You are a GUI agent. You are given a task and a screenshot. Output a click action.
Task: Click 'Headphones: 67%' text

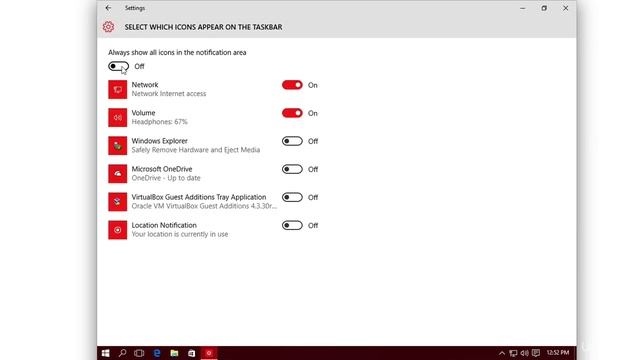160,122
